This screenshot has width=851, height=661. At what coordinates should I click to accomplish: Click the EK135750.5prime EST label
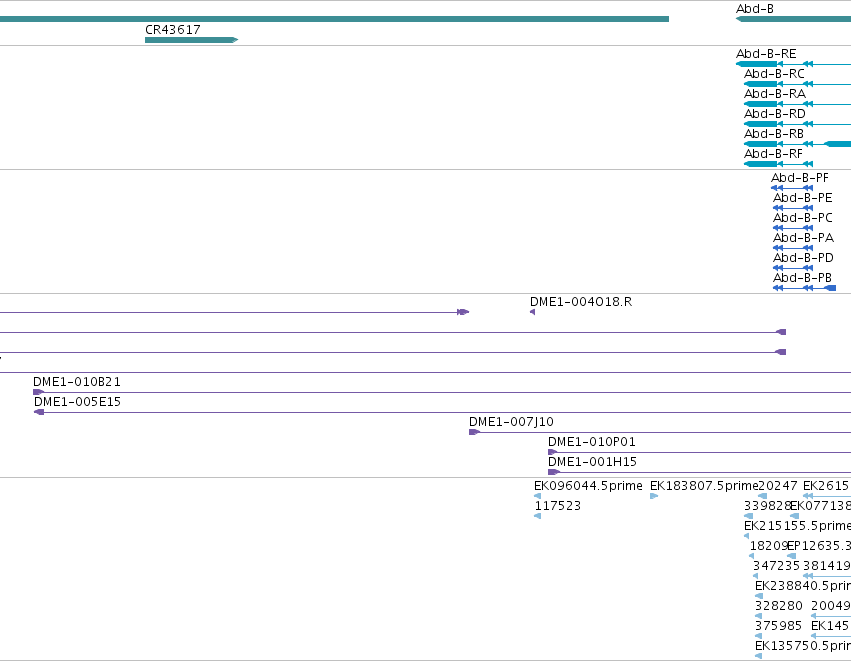tap(803, 646)
